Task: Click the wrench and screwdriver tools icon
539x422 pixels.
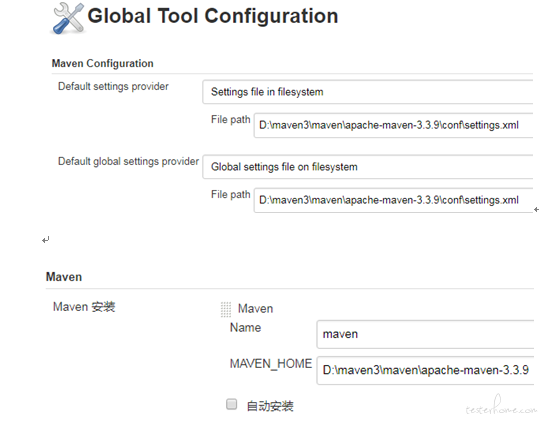Action: click(69, 18)
